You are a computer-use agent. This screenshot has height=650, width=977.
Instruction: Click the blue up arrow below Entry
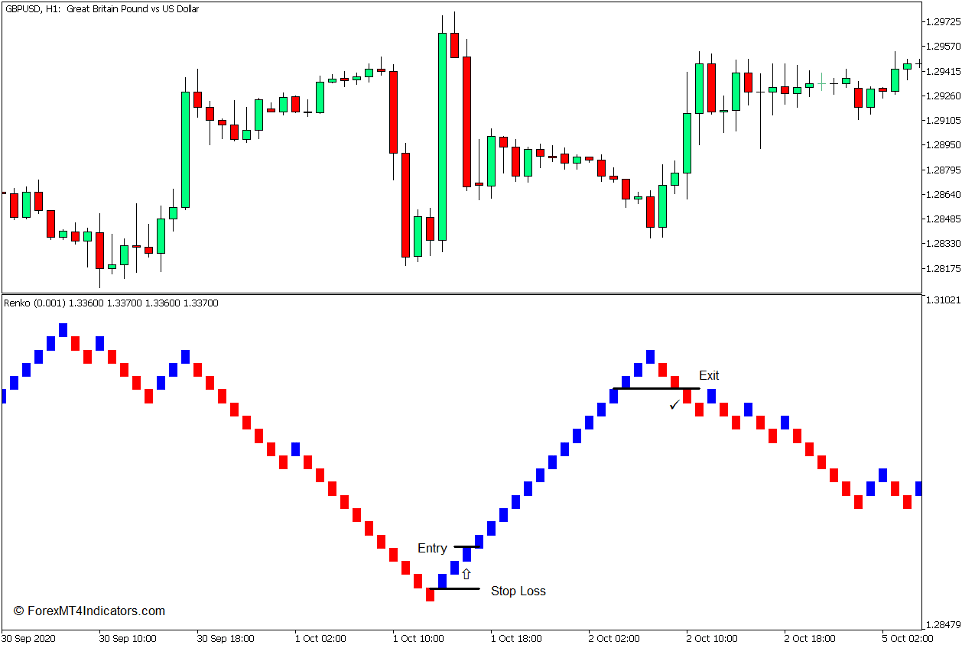(x=468, y=573)
